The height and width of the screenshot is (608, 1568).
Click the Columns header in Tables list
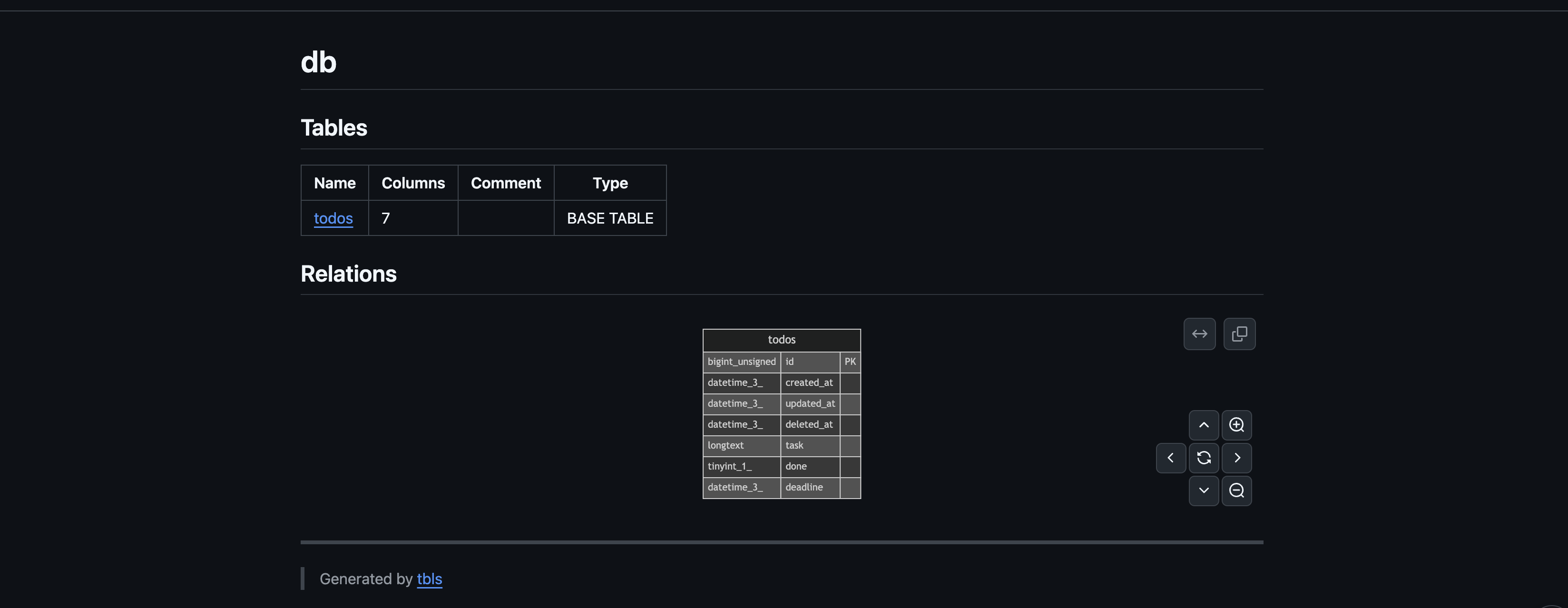click(x=413, y=183)
